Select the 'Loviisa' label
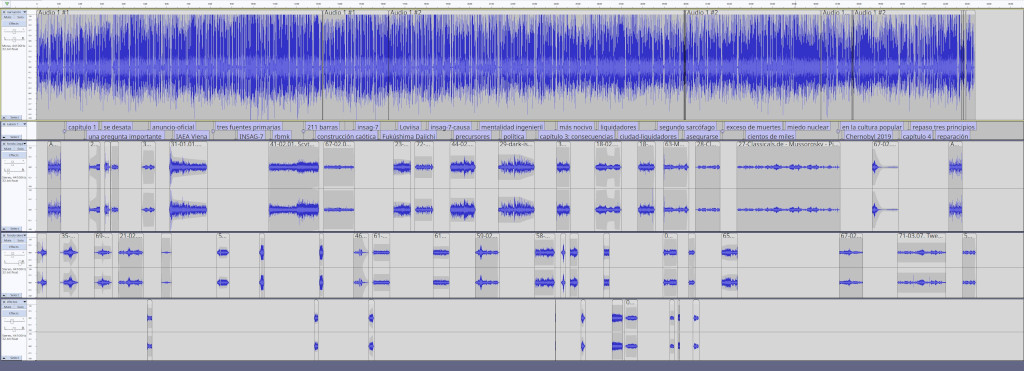 [408, 127]
